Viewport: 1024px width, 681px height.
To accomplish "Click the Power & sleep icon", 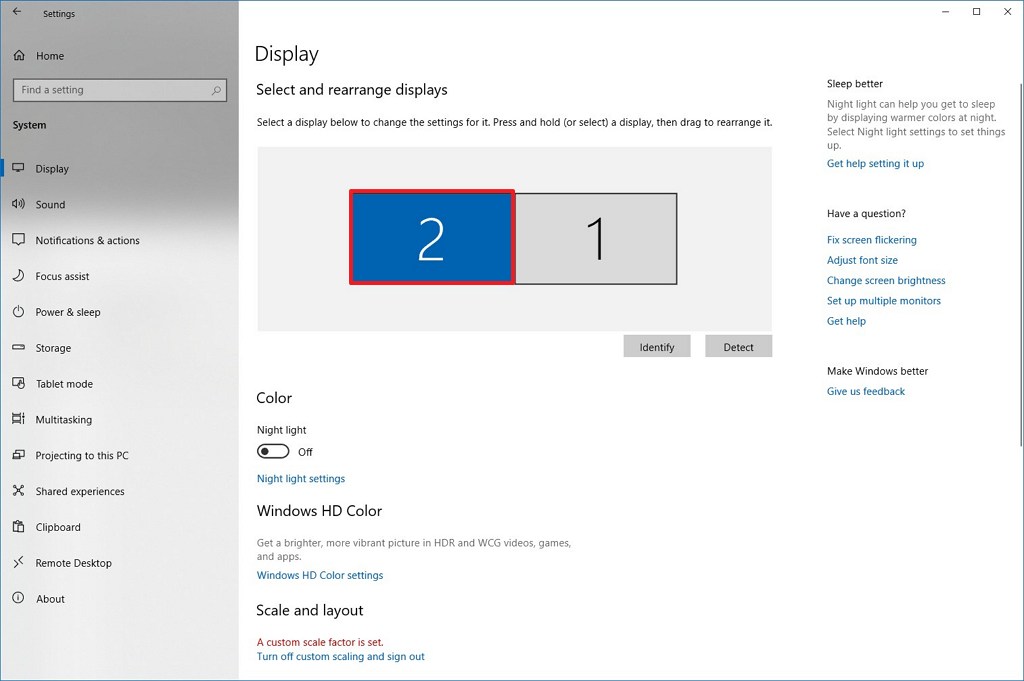I will [x=18, y=311].
